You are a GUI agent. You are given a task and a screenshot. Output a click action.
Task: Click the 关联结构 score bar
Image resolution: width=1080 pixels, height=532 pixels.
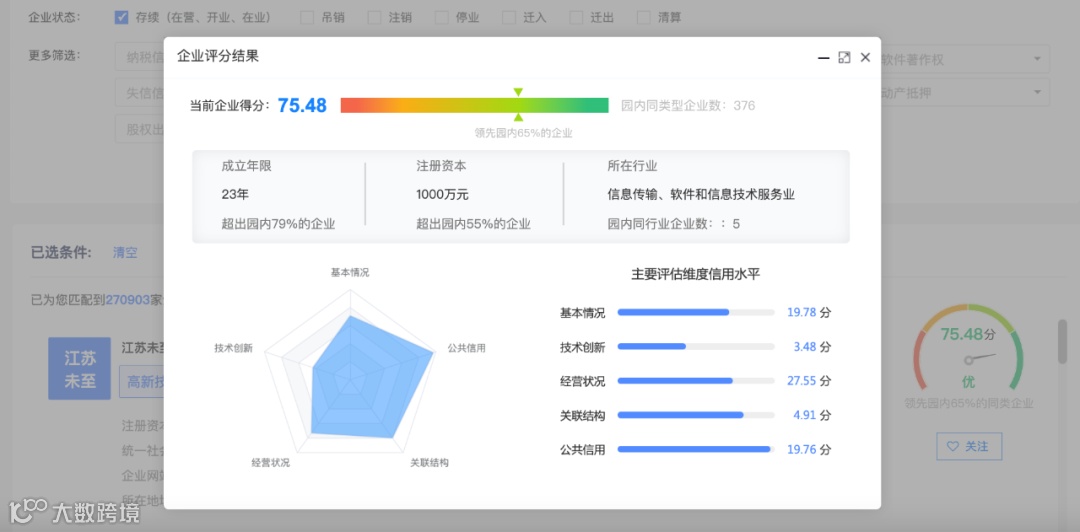pos(696,415)
